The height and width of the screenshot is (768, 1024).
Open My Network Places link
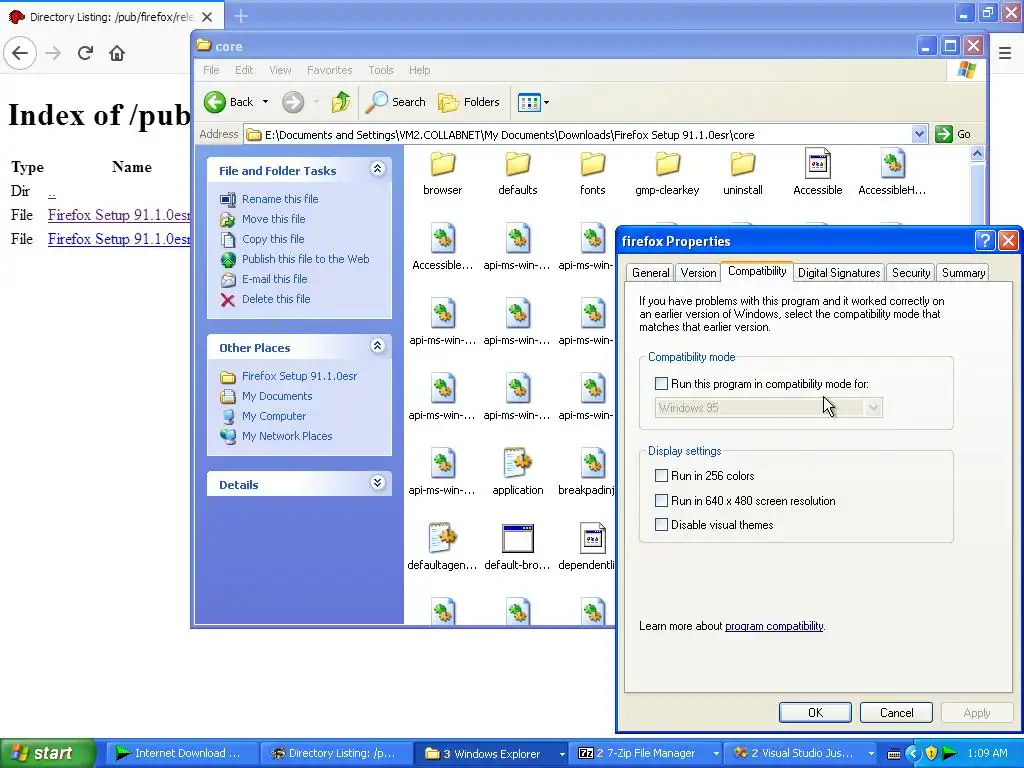coord(287,436)
